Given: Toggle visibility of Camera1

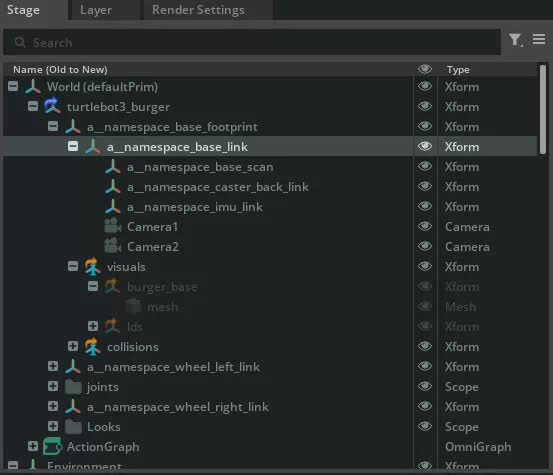Looking at the screenshot, I should pos(425,226).
